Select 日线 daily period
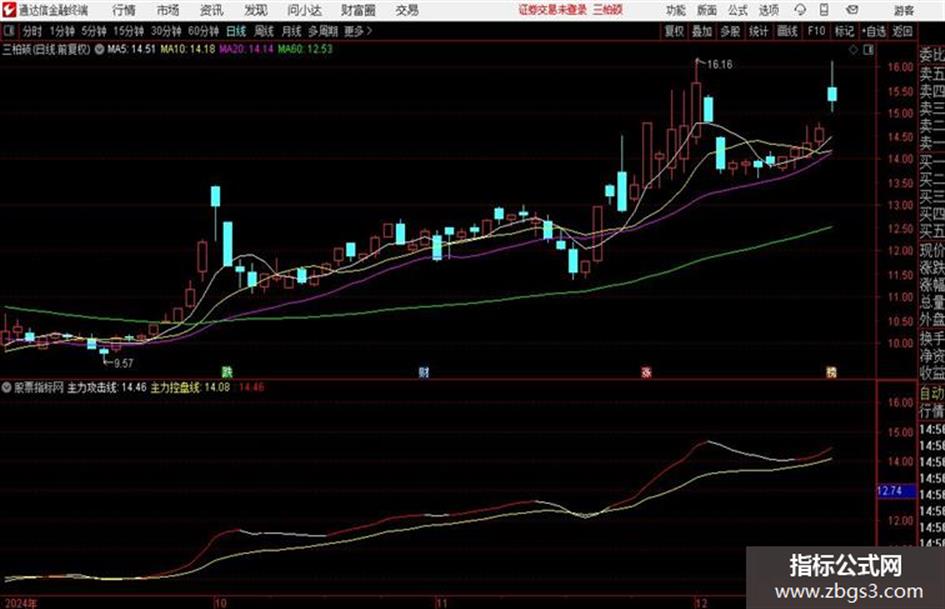Screen dimensions: 945x609 [236, 31]
